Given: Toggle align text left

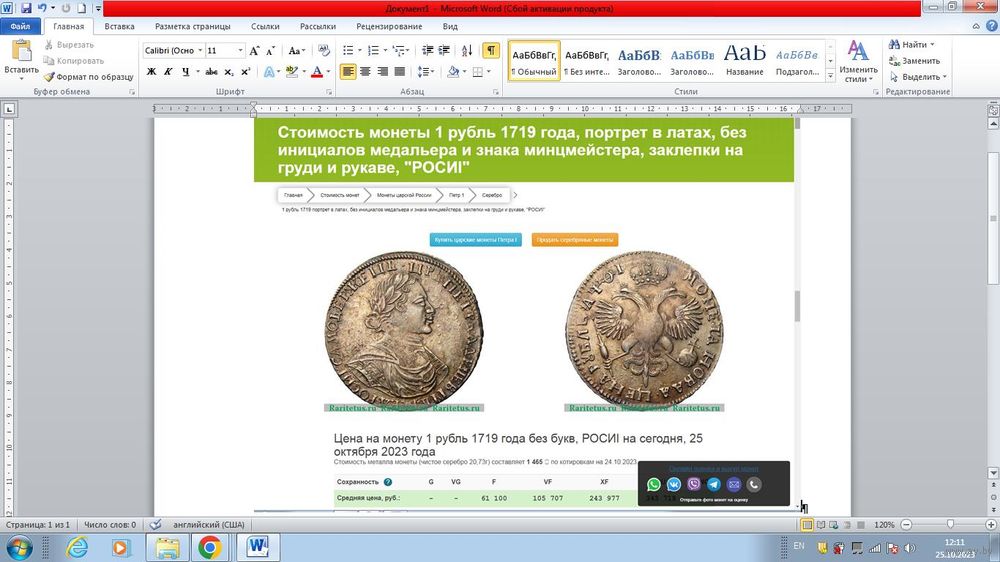Looking at the screenshot, I should point(348,71).
